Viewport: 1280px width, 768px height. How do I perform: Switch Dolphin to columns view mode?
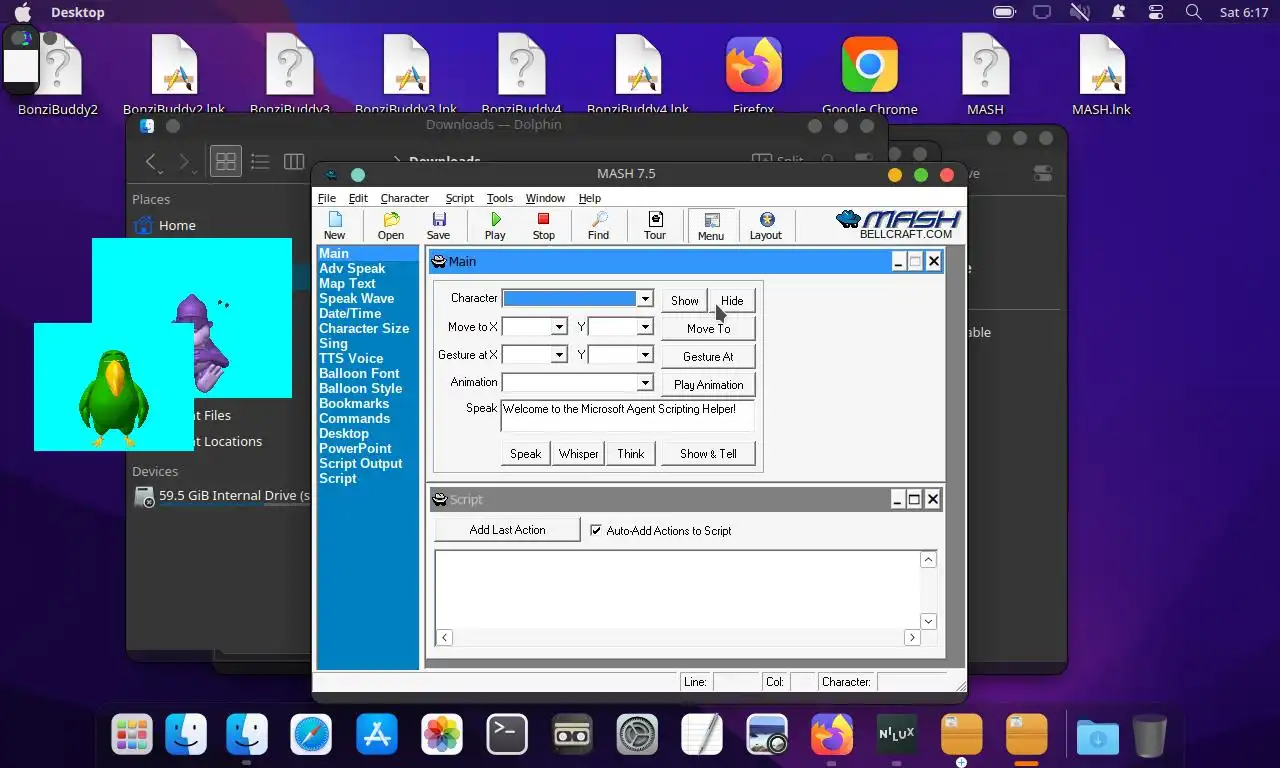294,161
